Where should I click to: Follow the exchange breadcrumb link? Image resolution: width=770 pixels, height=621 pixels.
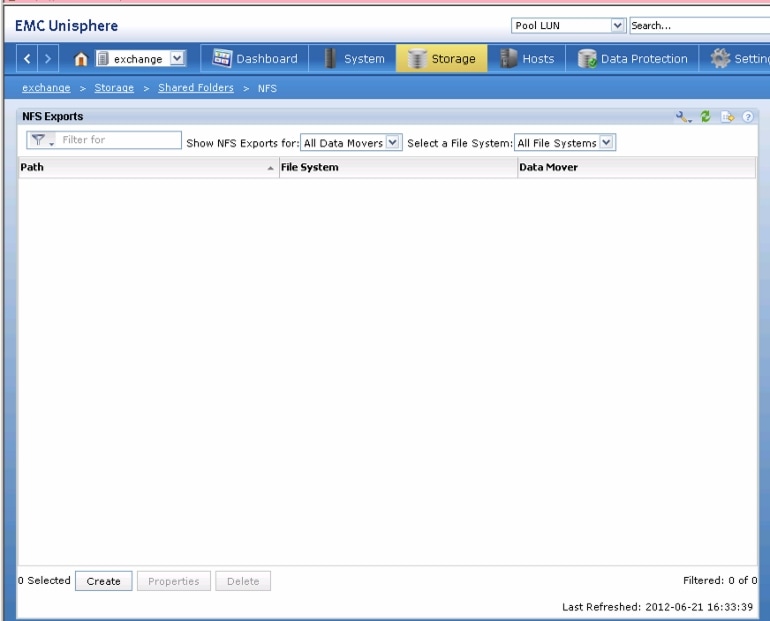click(46, 88)
